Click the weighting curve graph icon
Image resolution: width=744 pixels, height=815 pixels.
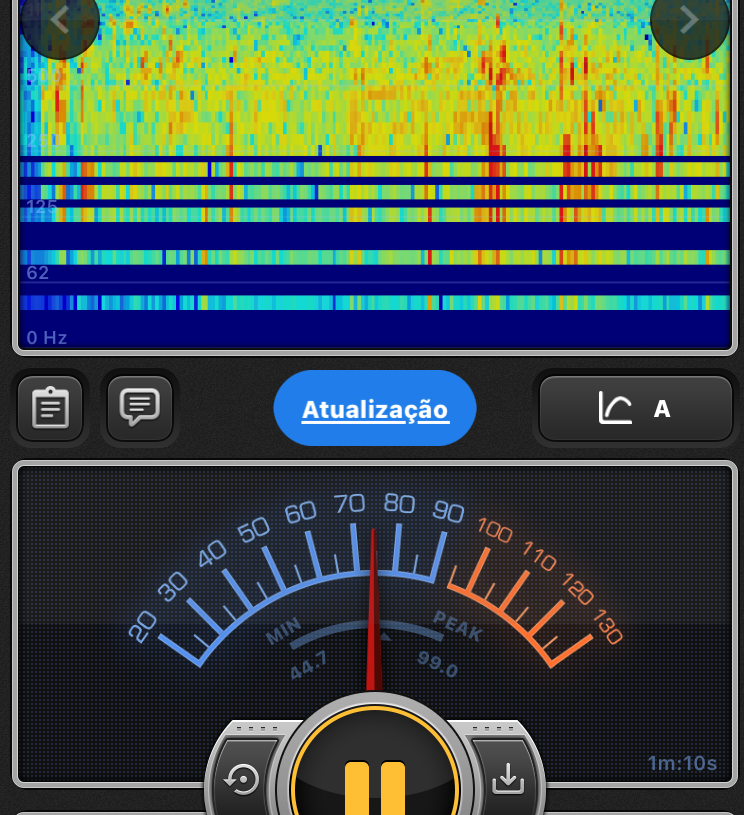[x=615, y=408]
